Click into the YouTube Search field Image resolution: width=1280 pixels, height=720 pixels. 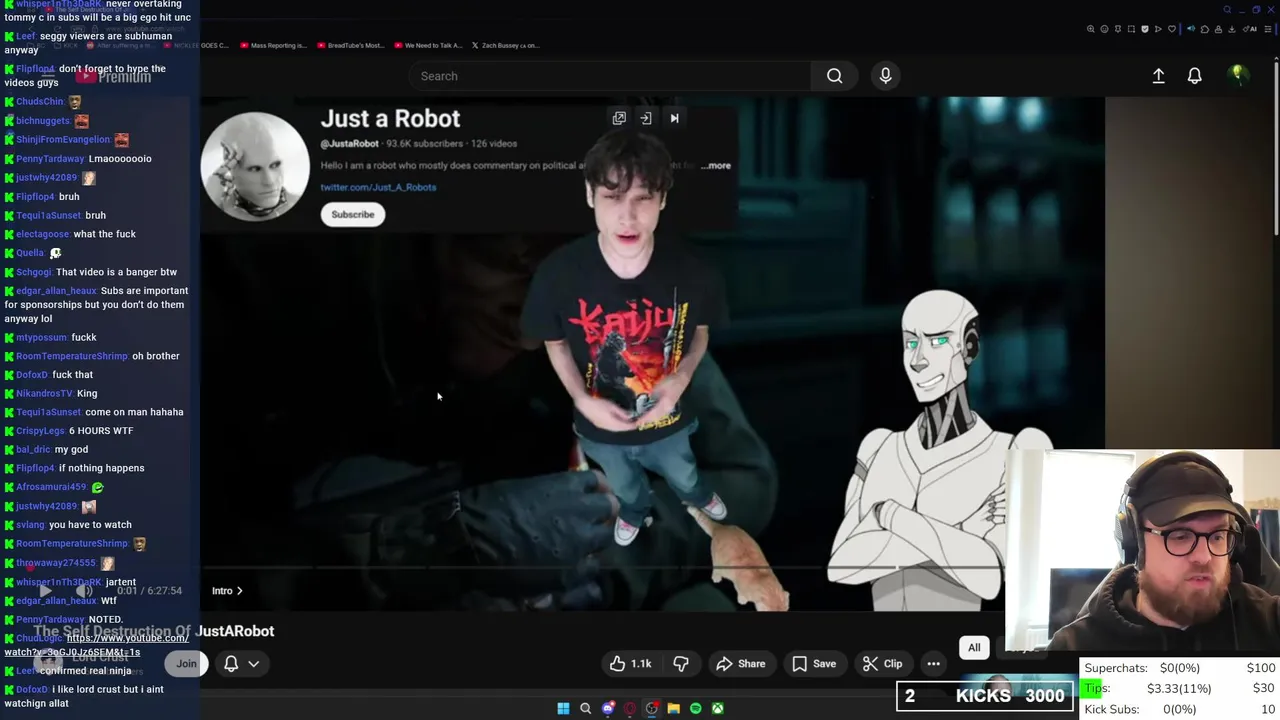coord(610,76)
